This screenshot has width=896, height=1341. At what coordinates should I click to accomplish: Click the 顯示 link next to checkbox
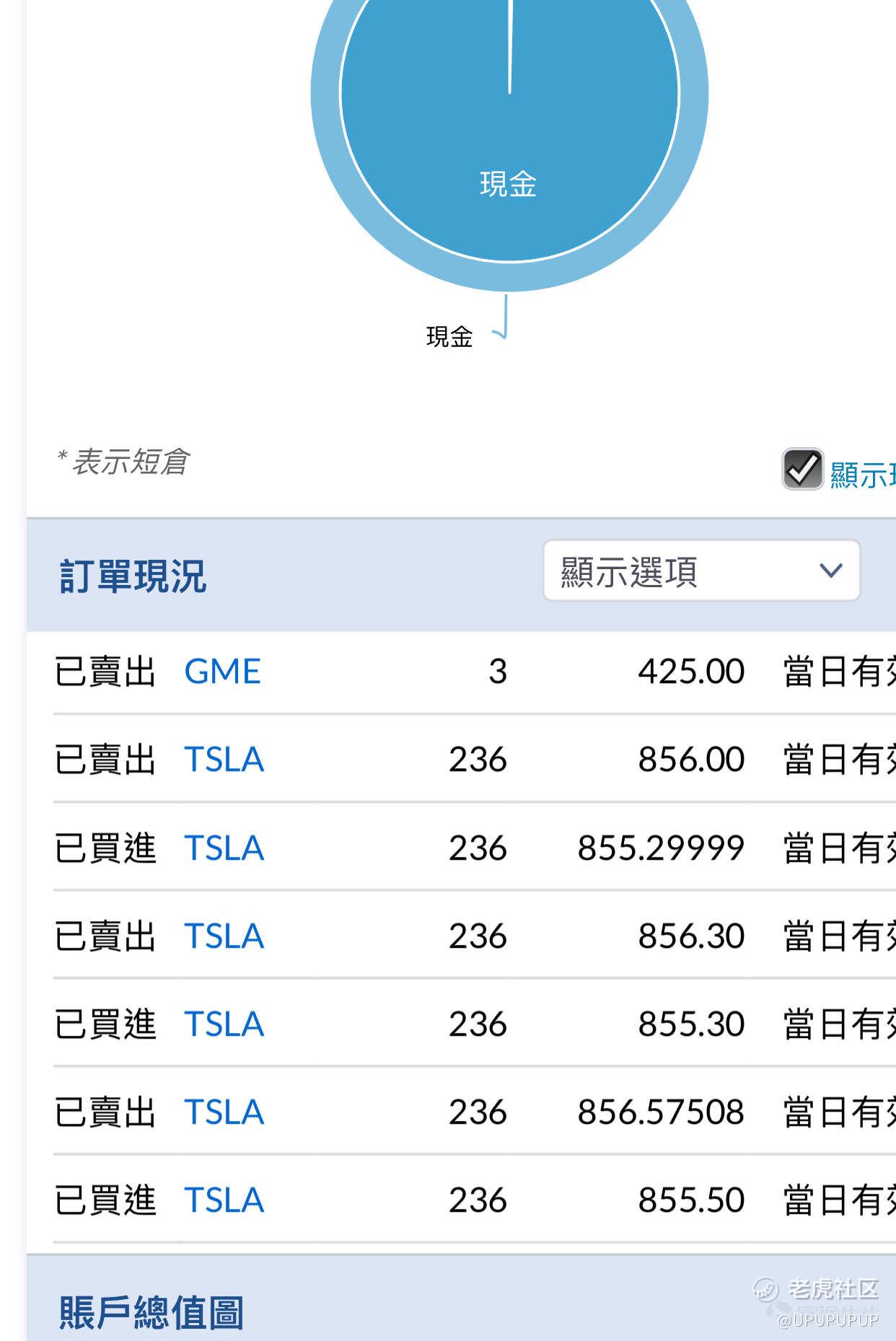[863, 475]
